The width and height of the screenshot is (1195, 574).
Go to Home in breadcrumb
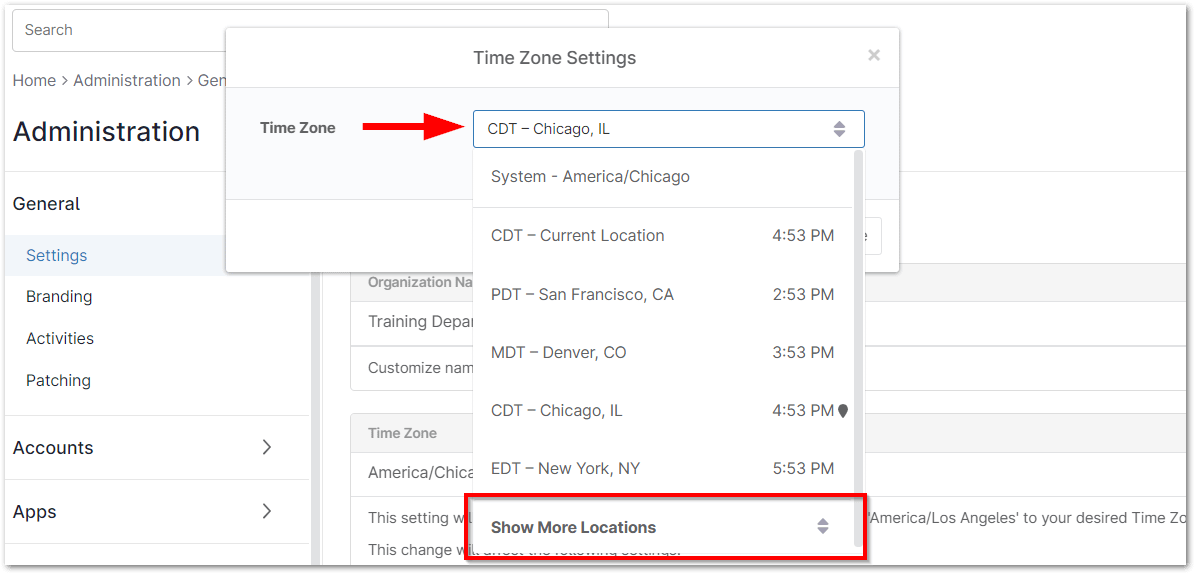[34, 81]
